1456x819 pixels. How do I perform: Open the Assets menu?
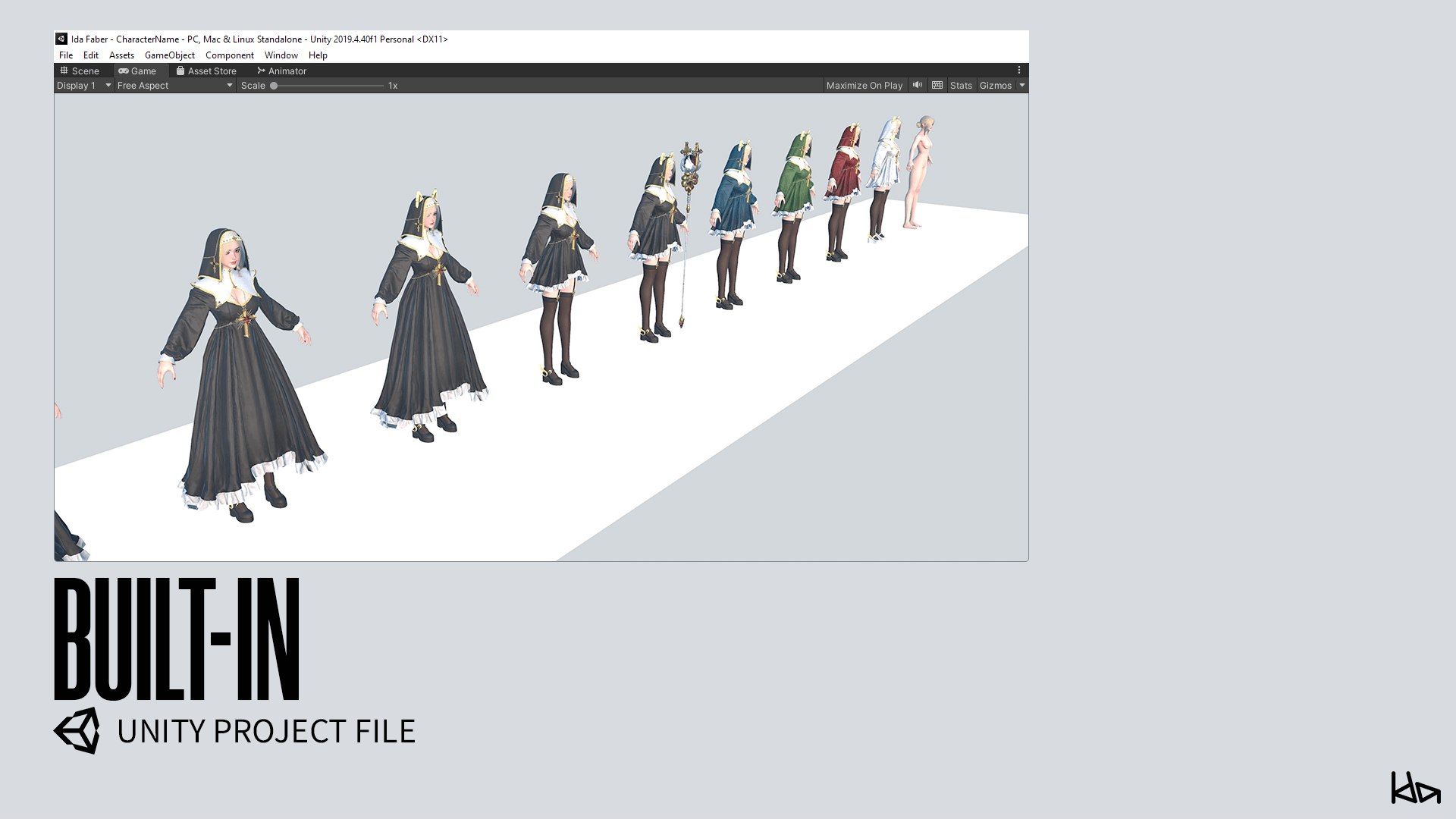click(121, 55)
